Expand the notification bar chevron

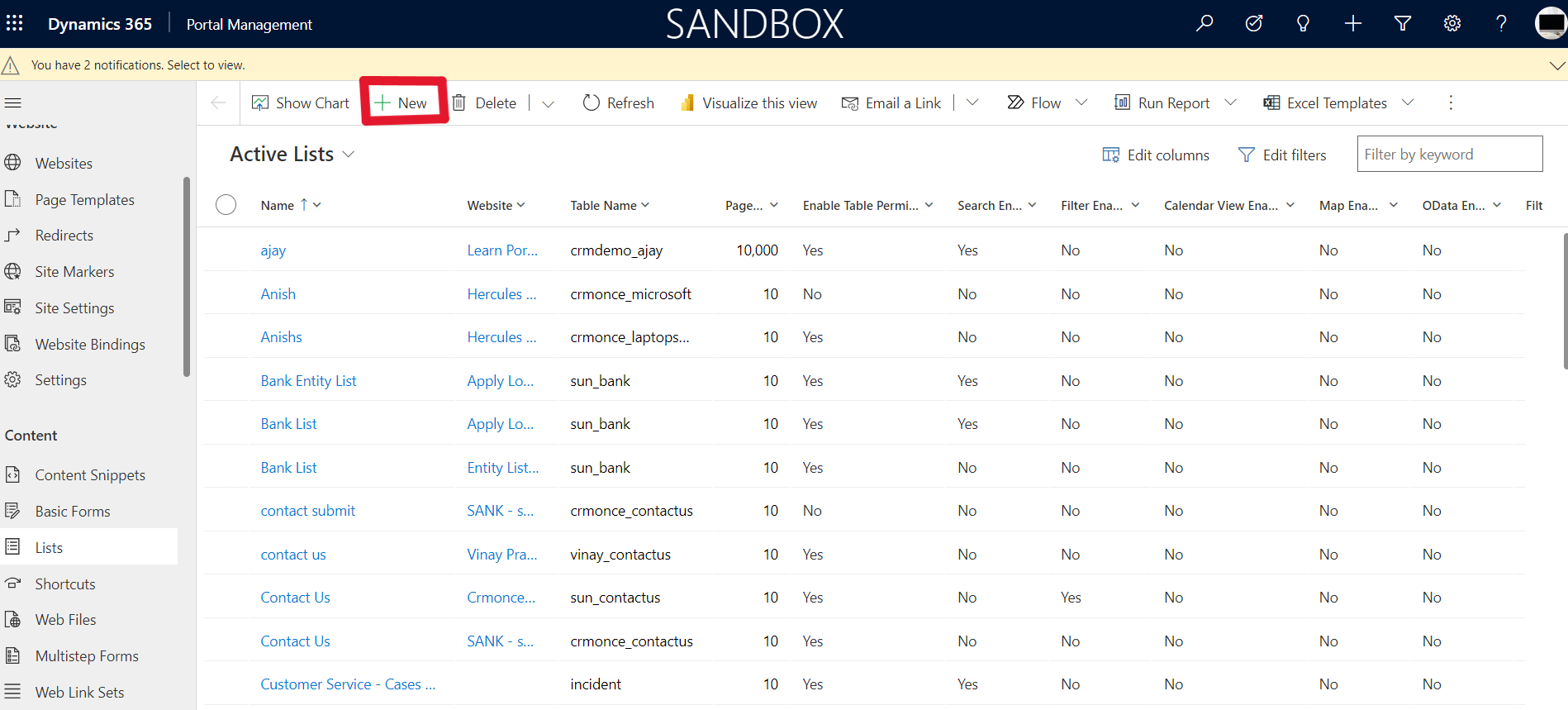click(1556, 65)
